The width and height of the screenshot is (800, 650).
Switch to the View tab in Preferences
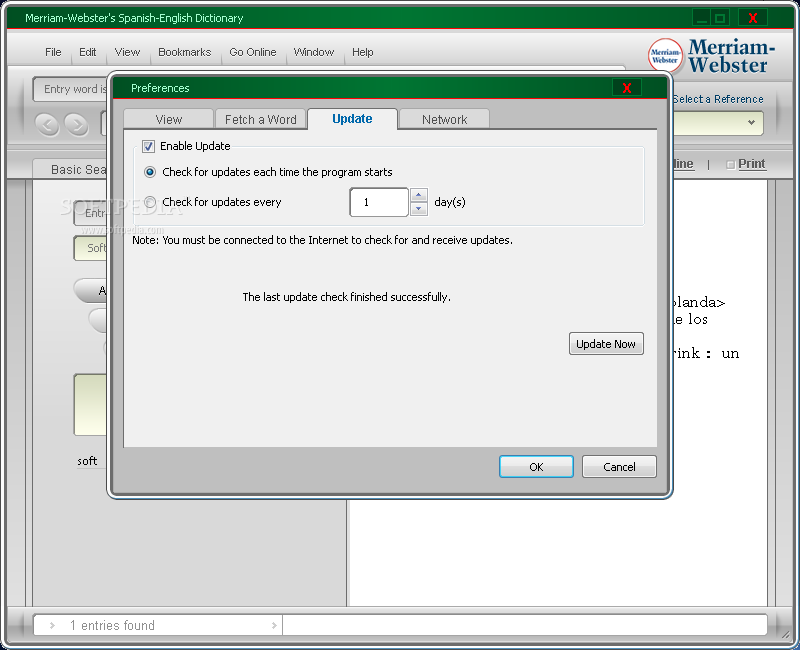tap(168, 119)
